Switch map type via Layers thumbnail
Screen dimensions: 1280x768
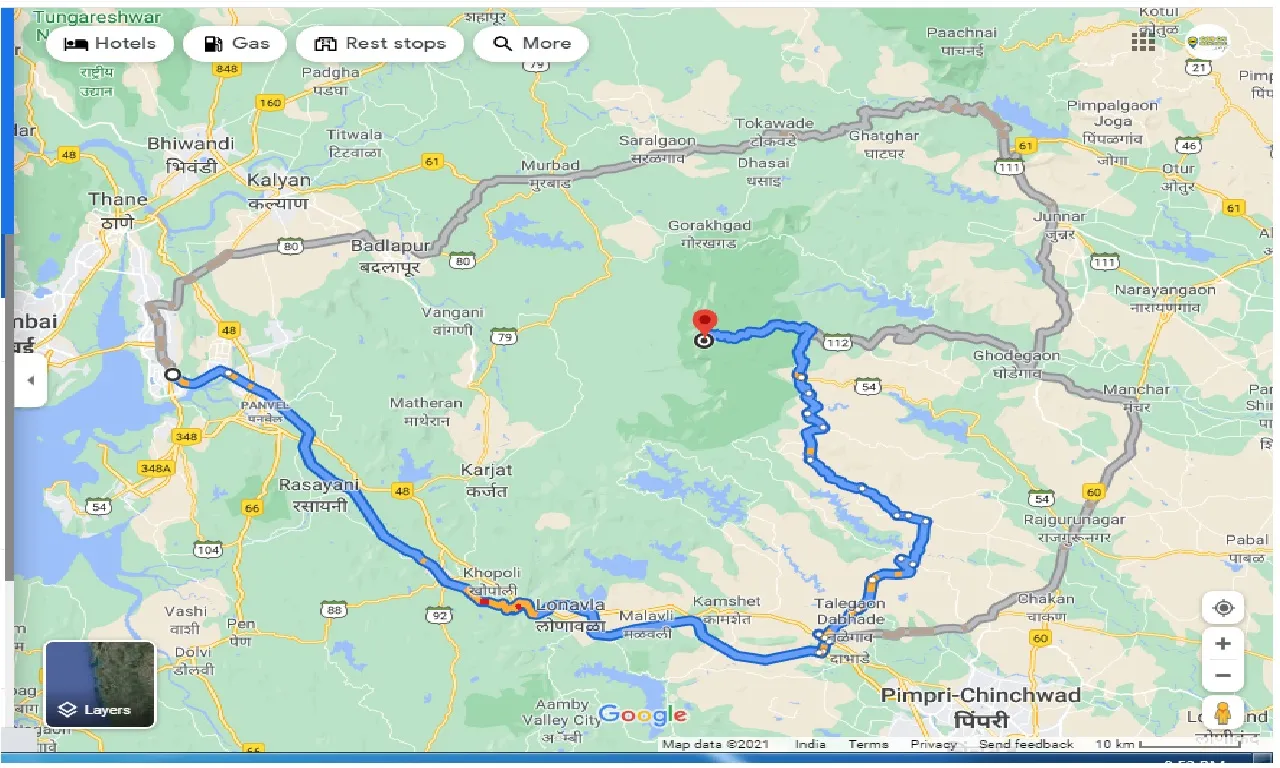click(x=100, y=684)
